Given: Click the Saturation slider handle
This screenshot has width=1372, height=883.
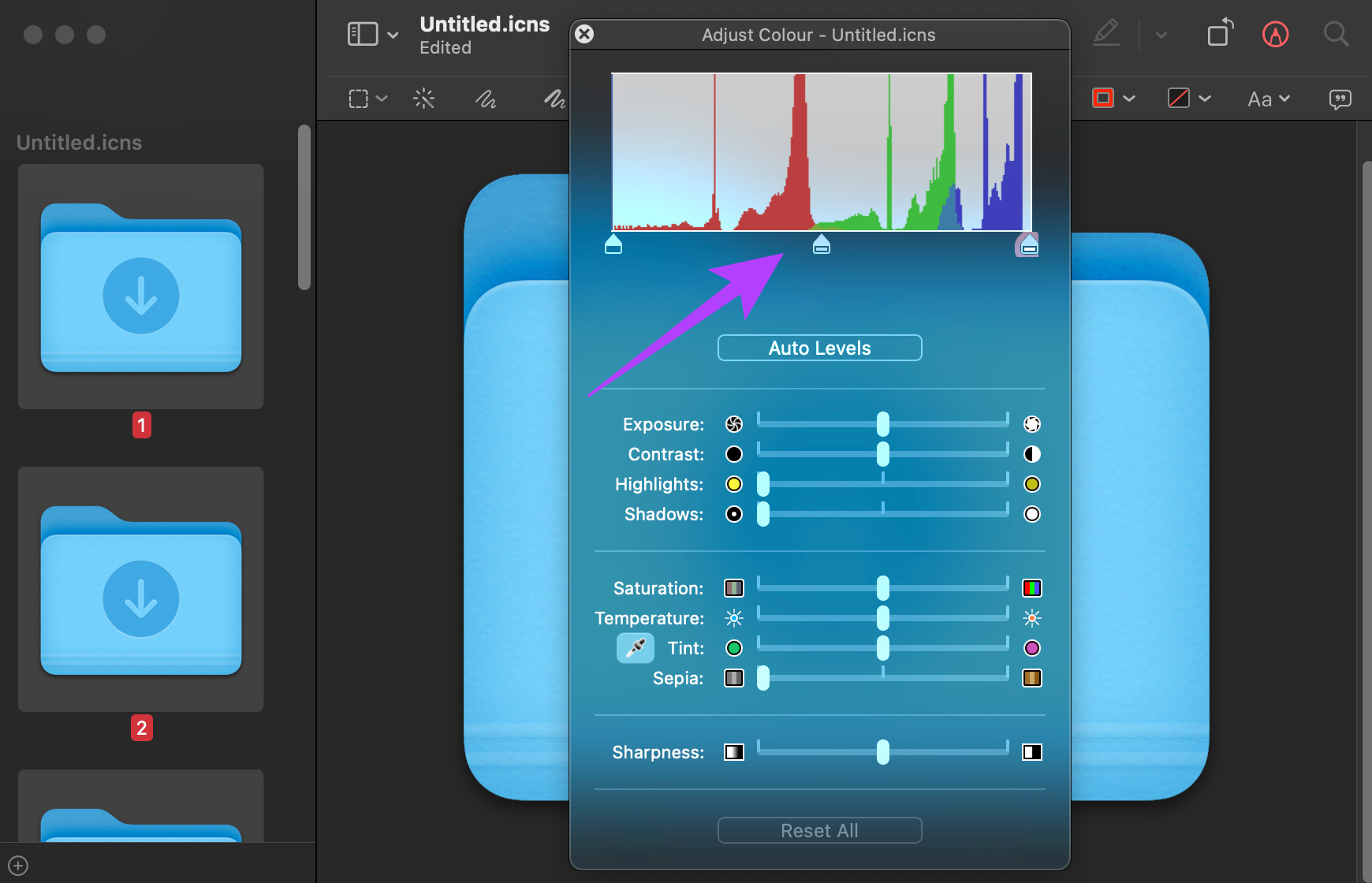Looking at the screenshot, I should click(x=883, y=588).
